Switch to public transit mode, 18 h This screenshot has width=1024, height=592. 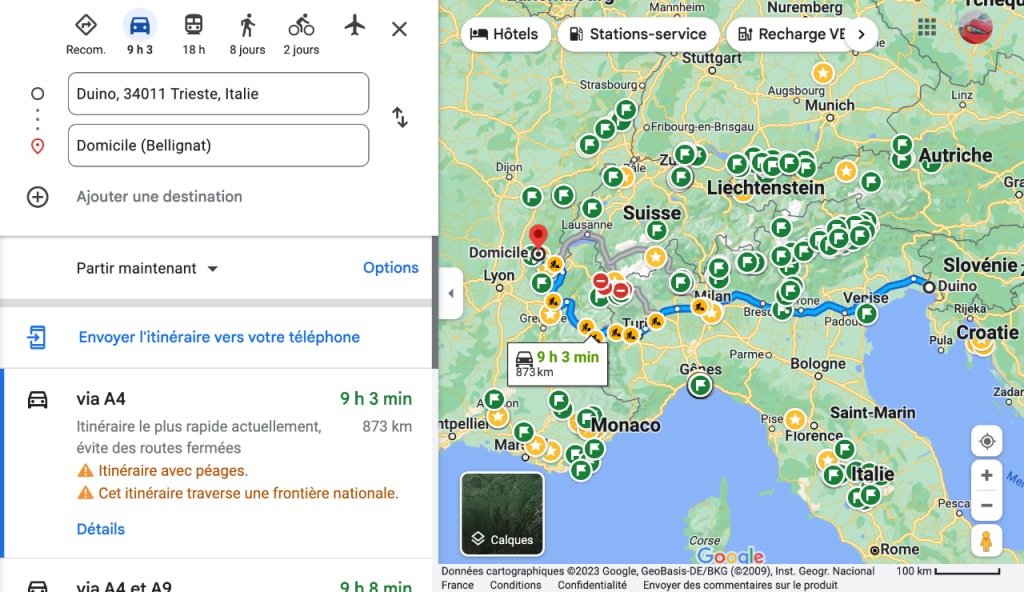click(x=193, y=26)
